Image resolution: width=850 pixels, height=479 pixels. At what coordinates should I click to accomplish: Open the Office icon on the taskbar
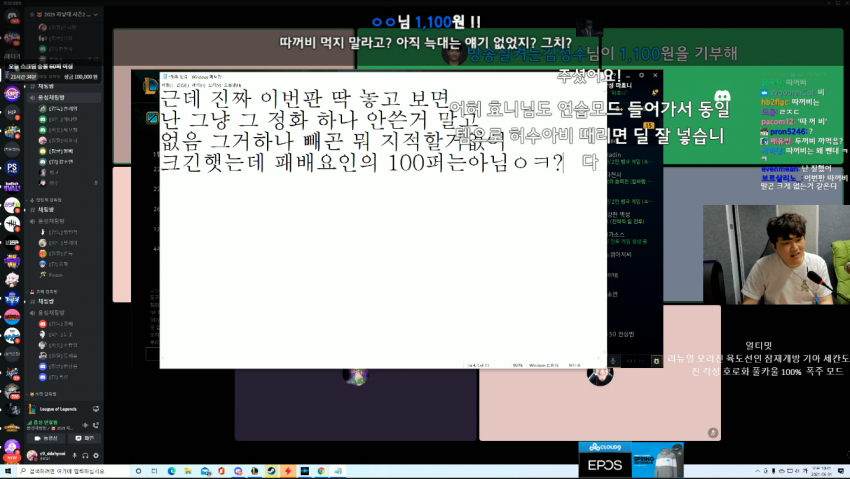tap(221, 471)
